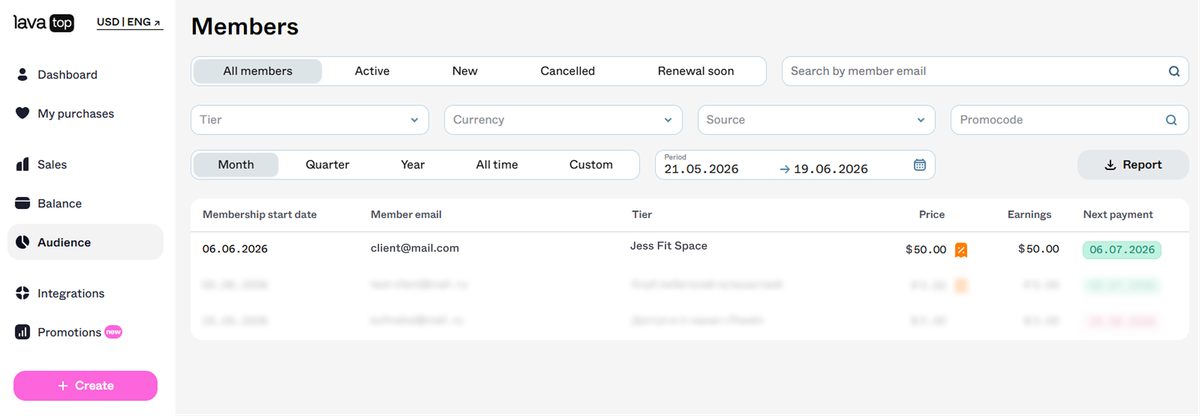Open the Dashboard sidebar icon
The width and height of the screenshot is (1200, 416).
[22, 75]
